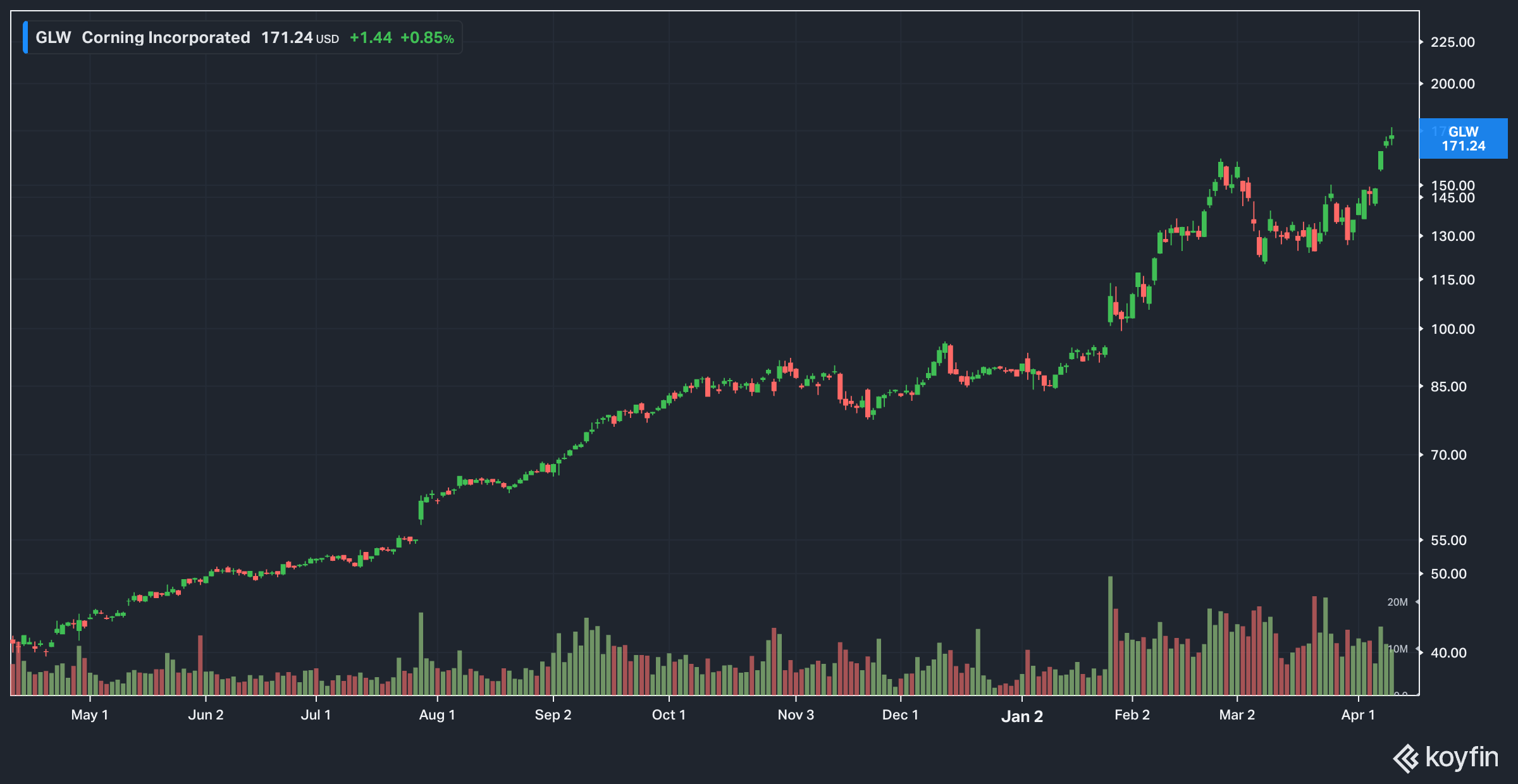The image size is (1518, 784).
Task: Click the blue color bar beside GLW legend
Action: click(25, 37)
